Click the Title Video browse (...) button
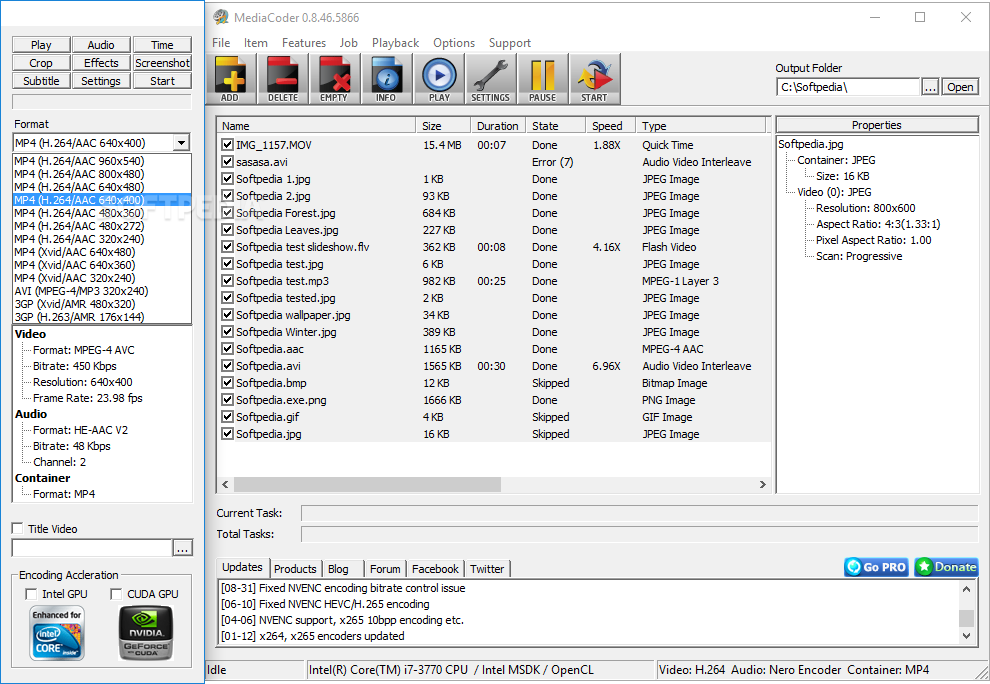990x684 pixels. tap(182, 548)
